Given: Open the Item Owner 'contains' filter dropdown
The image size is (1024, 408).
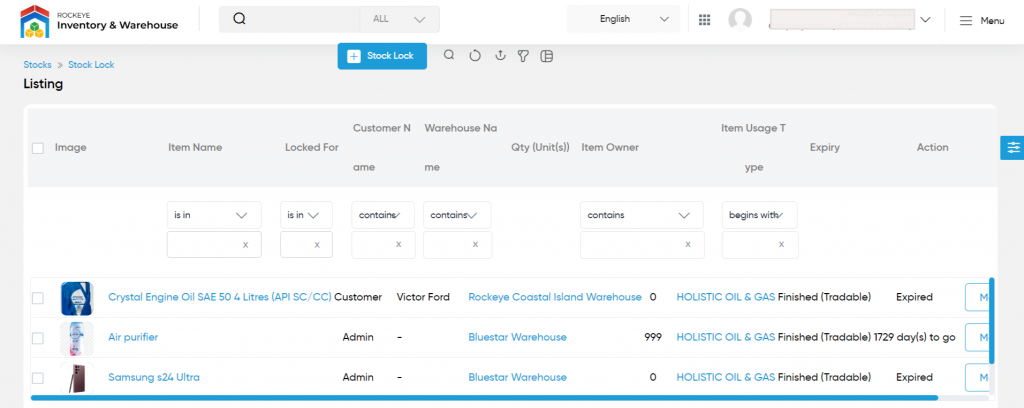Looking at the screenshot, I should 642,215.
